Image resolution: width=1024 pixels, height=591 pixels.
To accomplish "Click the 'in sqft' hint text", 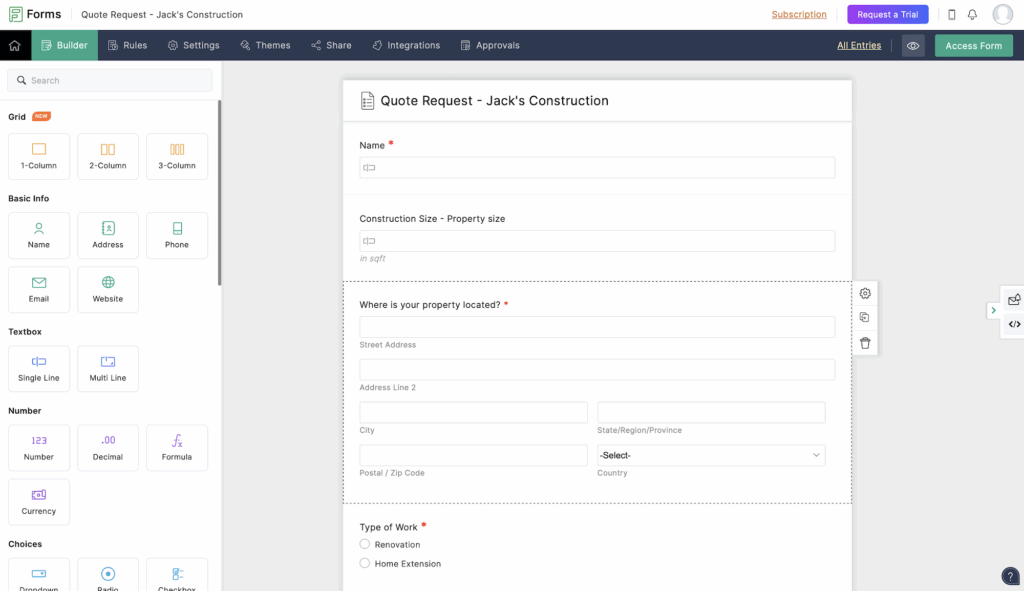I will click(x=372, y=259).
